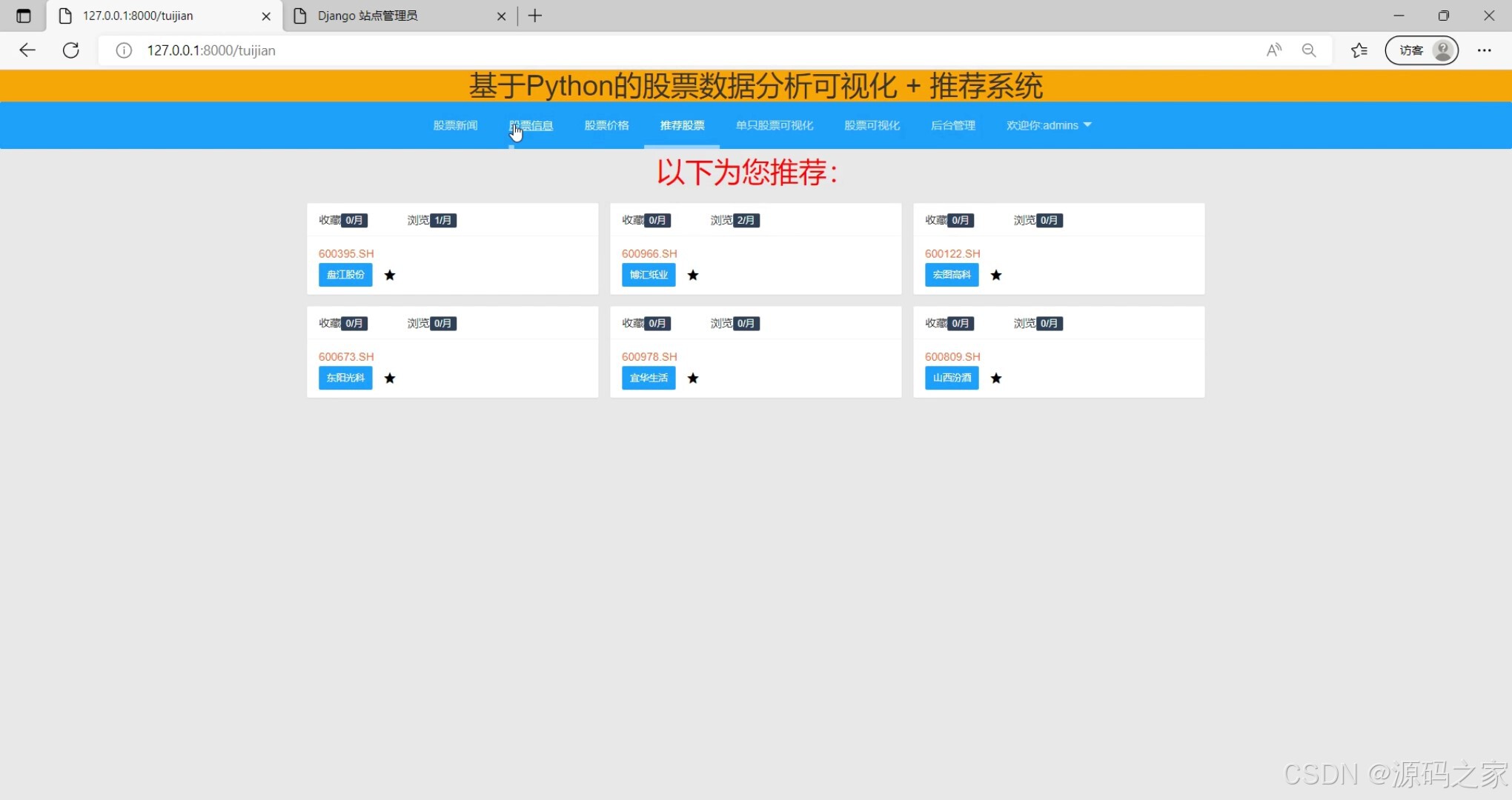1512x800 pixels.
Task: Click the browser refresh icon
Action: 71,50
